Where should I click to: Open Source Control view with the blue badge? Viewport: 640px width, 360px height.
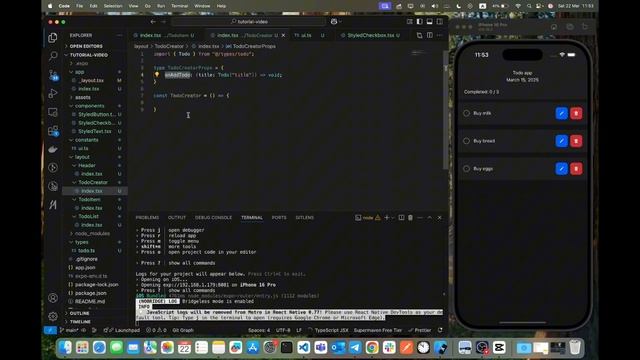click(x=53, y=75)
